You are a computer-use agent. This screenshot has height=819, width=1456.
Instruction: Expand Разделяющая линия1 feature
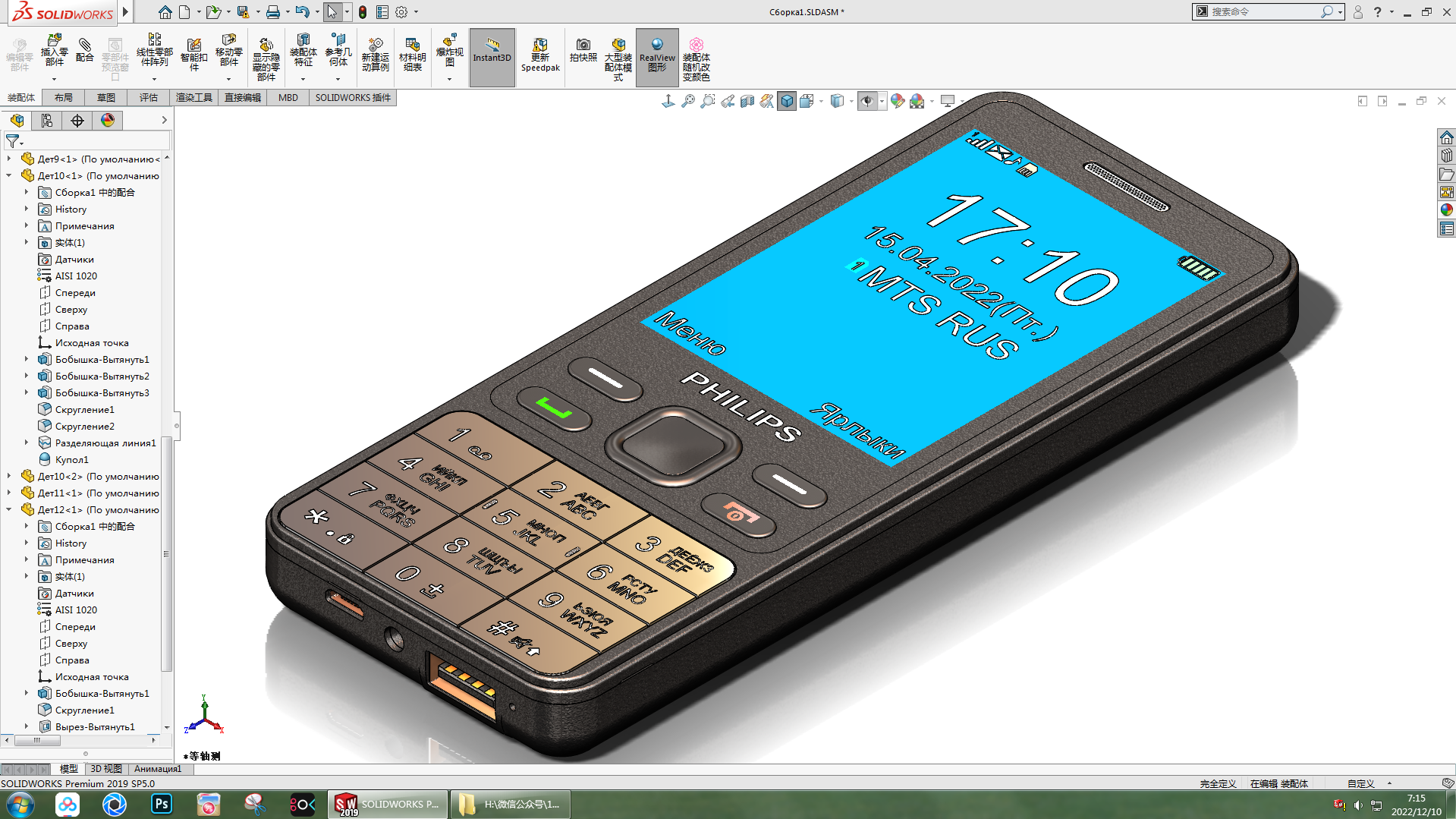click(26, 443)
